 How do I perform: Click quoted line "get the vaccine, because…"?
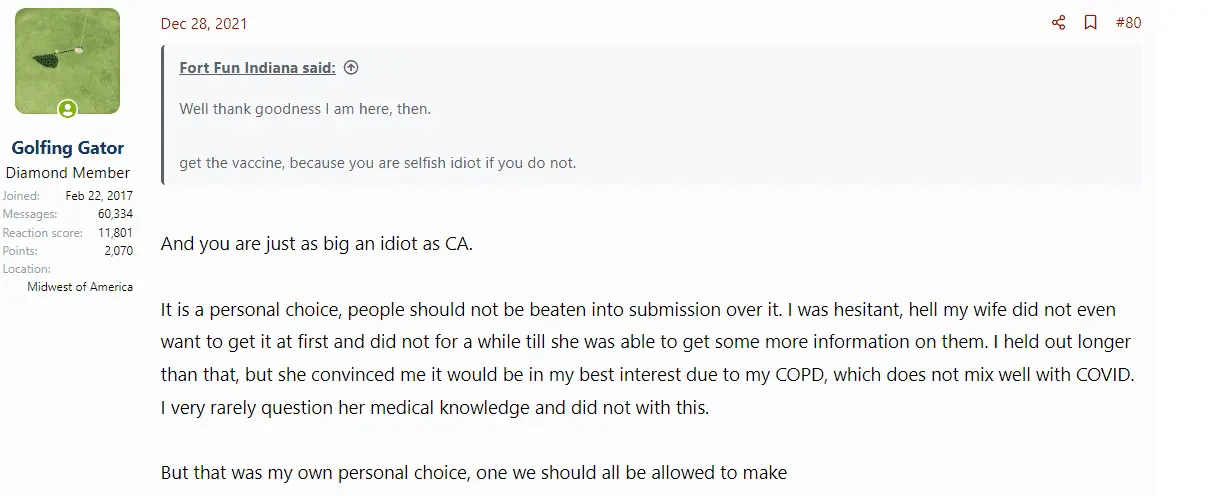pyautogui.click(x=378, y=162)
